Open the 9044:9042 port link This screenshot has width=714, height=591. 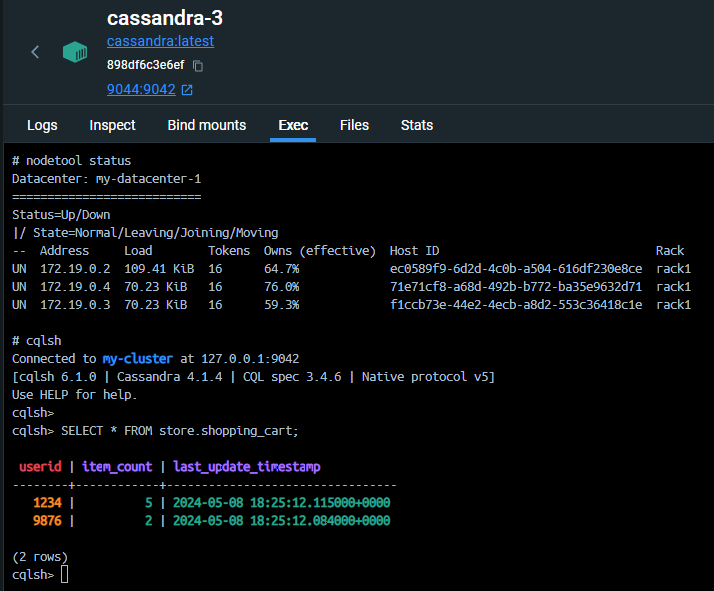[141, 89]
